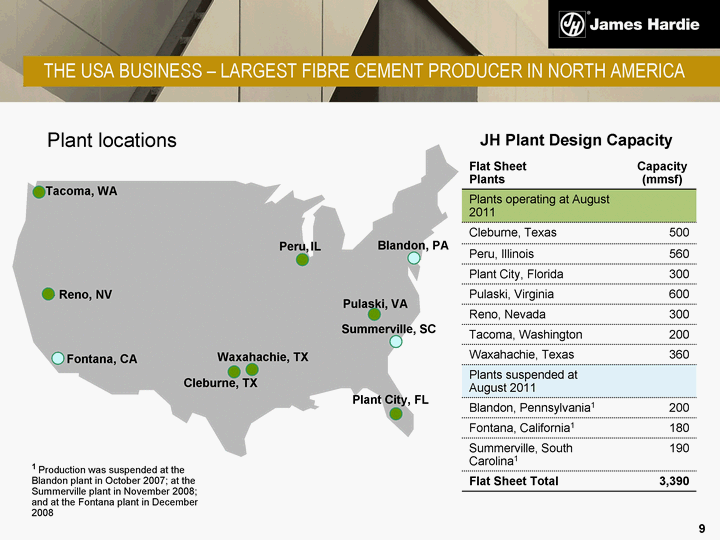Click the Fontana, CA suspended plant marker

(58, 358)
